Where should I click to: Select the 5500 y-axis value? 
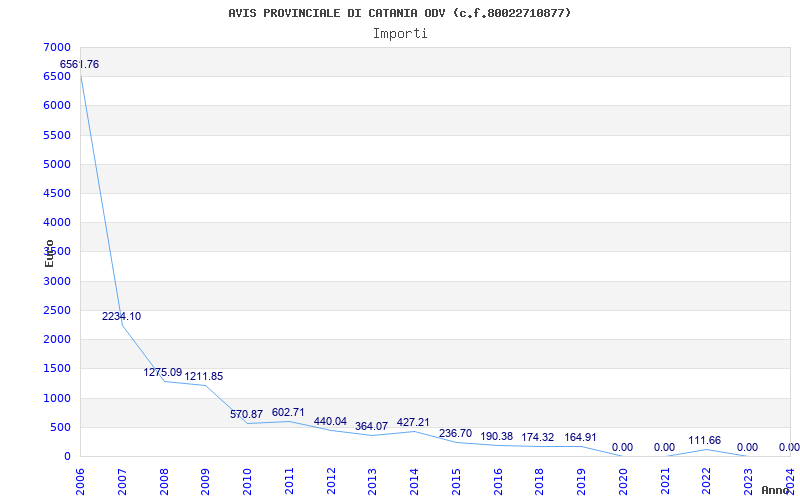point(57,135)
